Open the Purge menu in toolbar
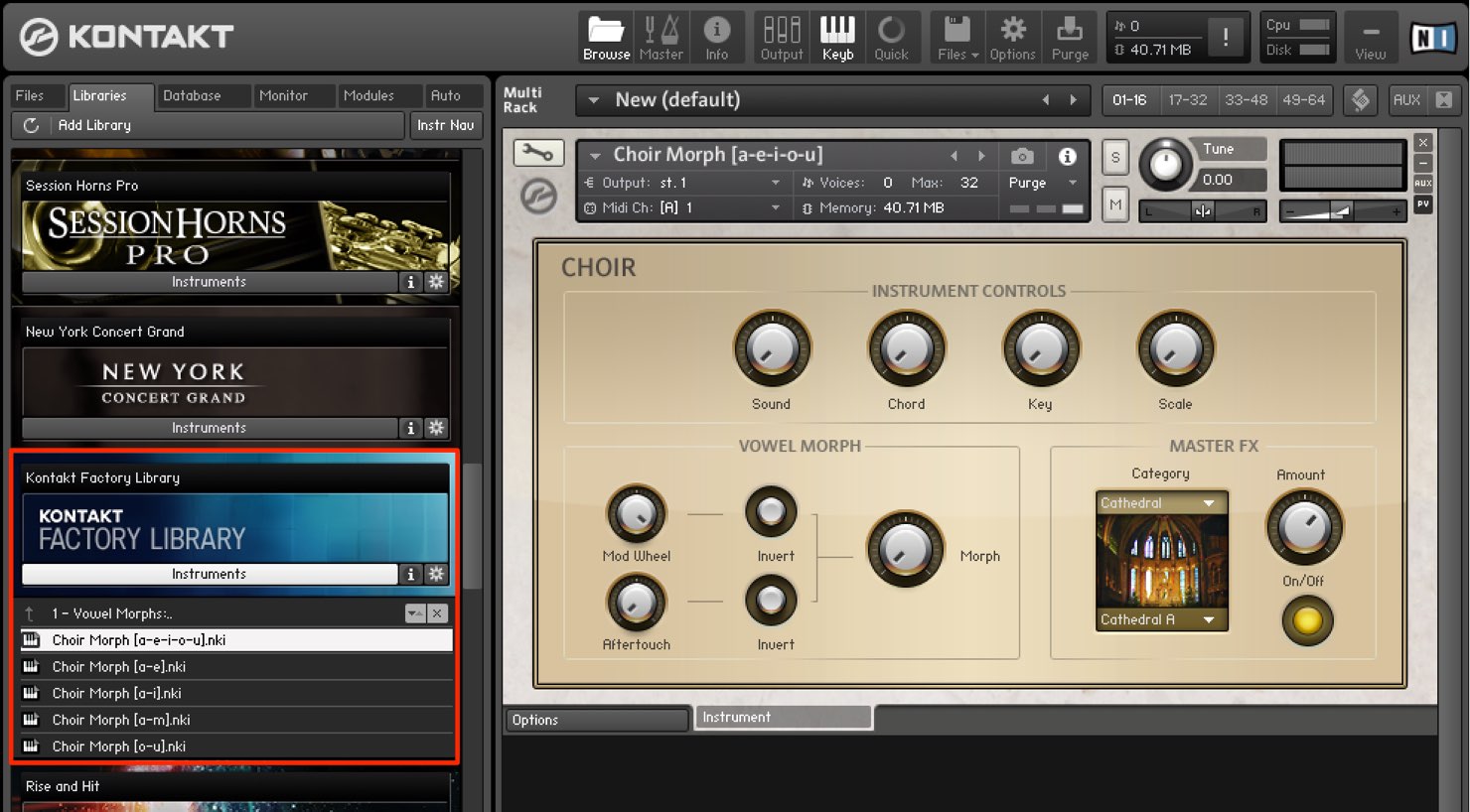 coord(1070,38)
